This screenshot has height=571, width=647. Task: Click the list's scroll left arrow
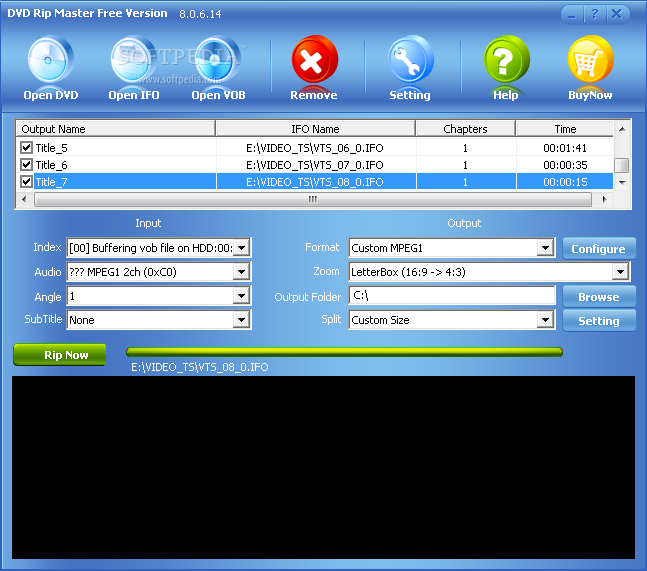(x=24, y=200)
